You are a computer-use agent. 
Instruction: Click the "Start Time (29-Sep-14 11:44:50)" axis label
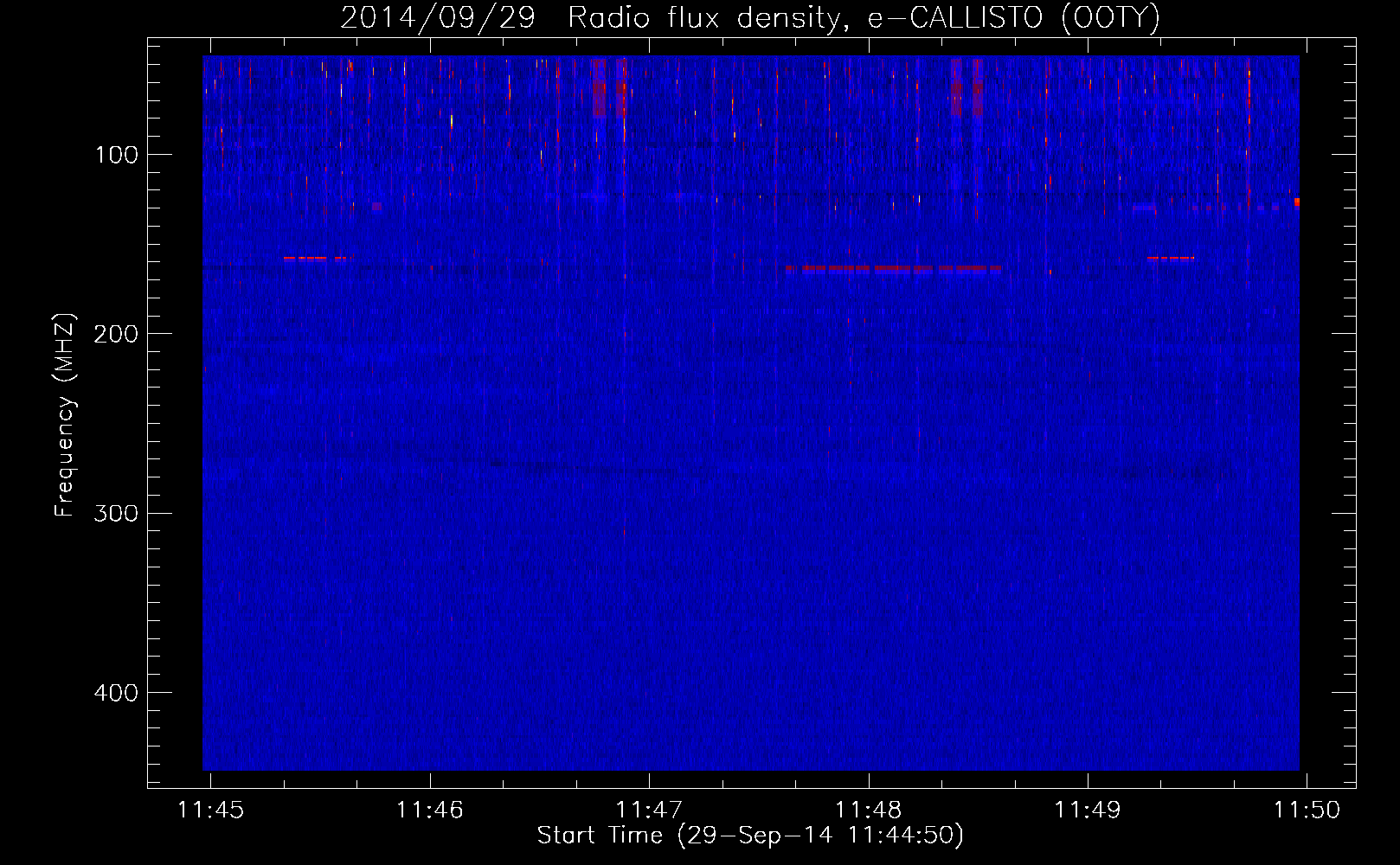click(750, 836)
